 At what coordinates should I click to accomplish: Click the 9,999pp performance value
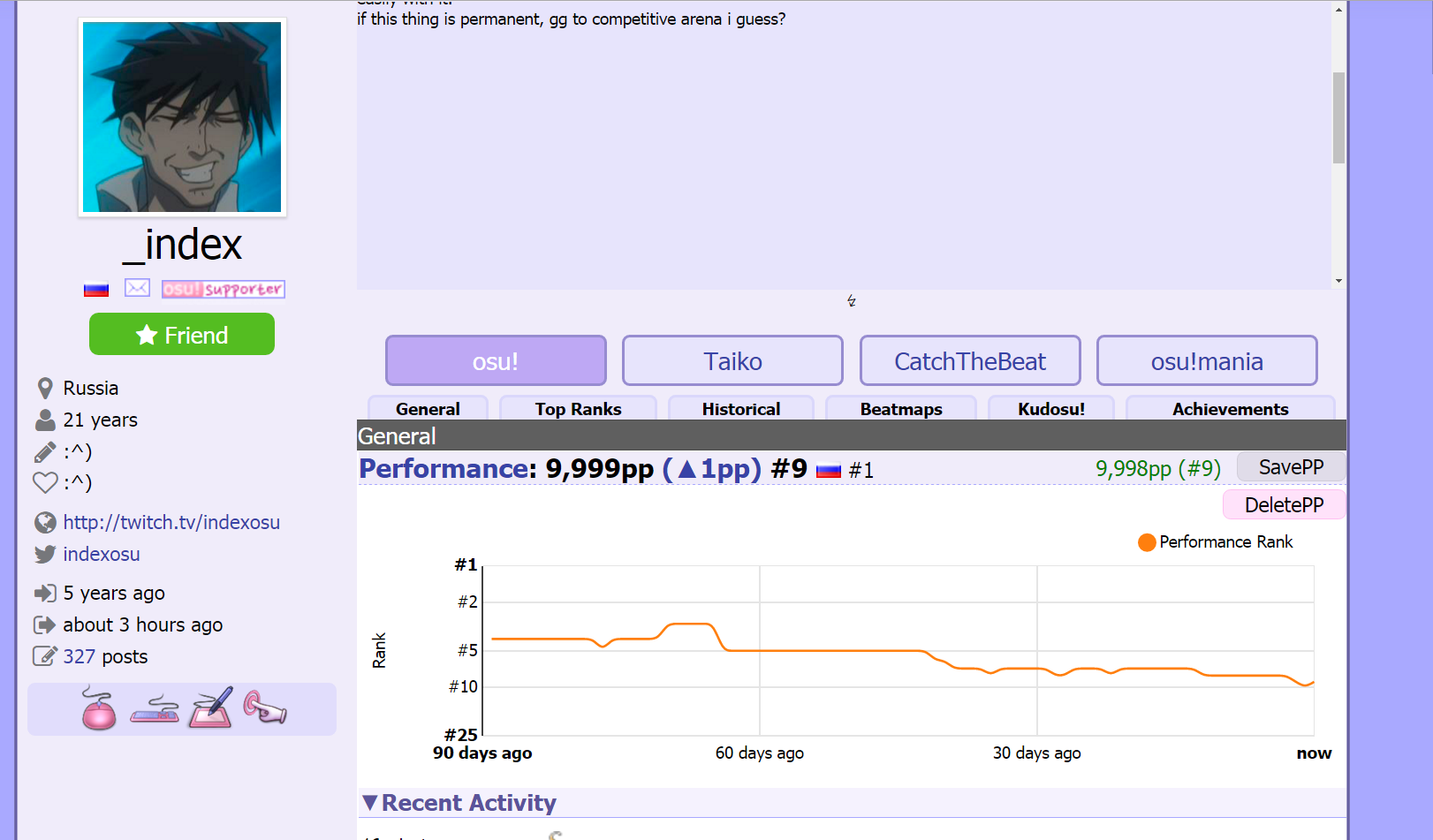click(x=600, y=468)
